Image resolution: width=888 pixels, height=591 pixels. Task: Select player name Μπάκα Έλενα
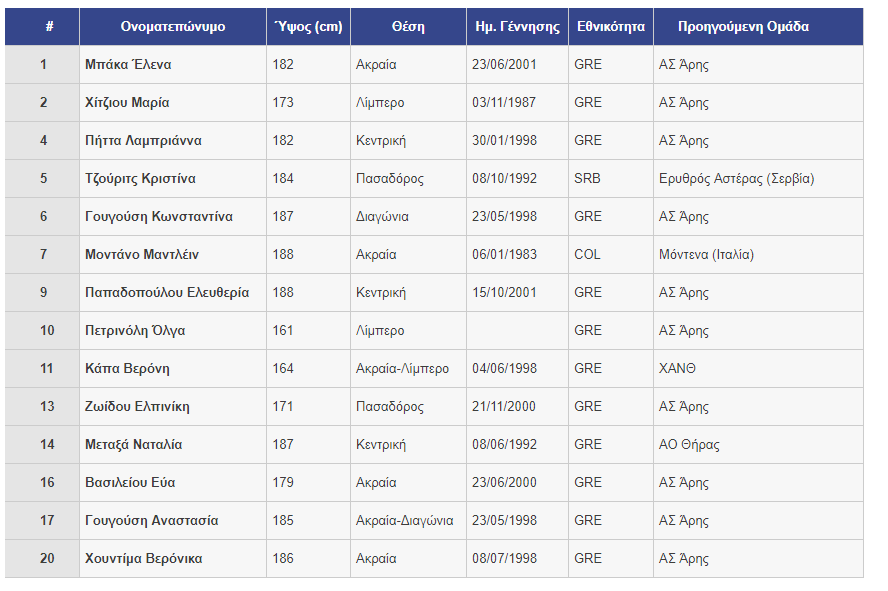coord(128,65)
